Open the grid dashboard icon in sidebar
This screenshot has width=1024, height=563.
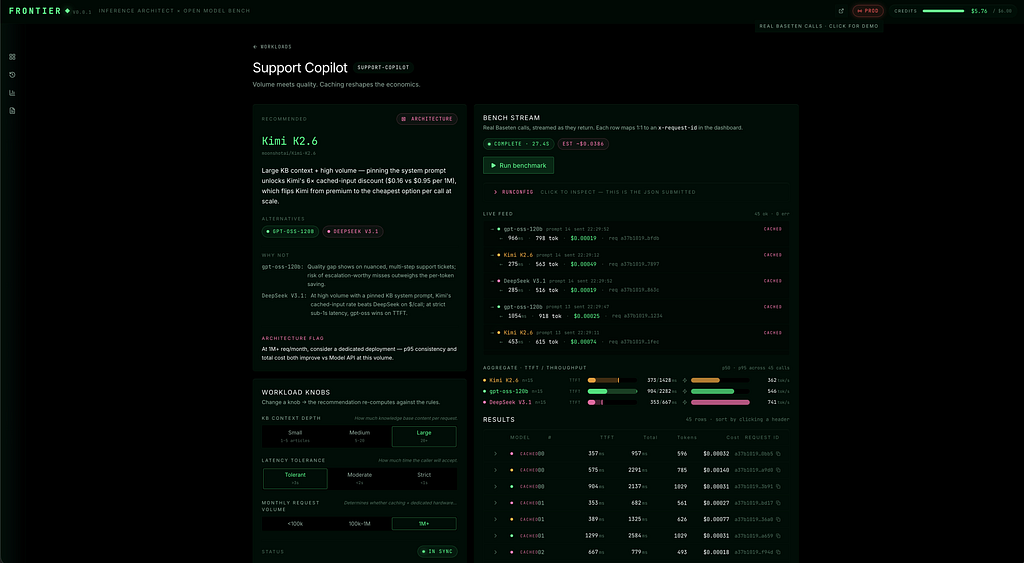coord(12,57)
